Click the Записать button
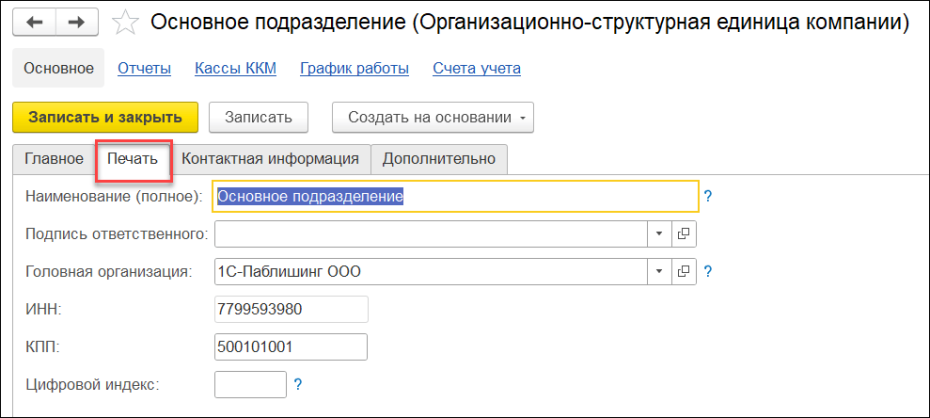The height and width of the screenshot is (418, 930). (x=258, y=117)
